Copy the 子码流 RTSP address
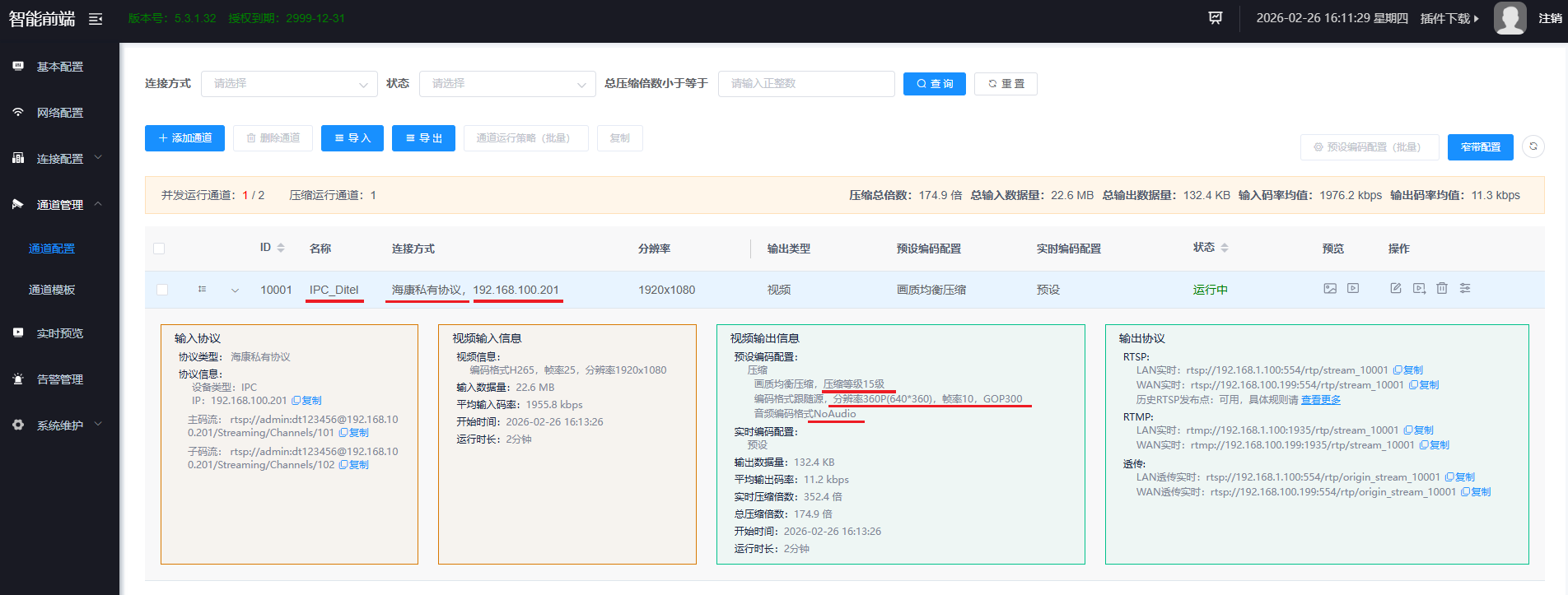This screenshot has height=595, width=1568. click(354, 465)
